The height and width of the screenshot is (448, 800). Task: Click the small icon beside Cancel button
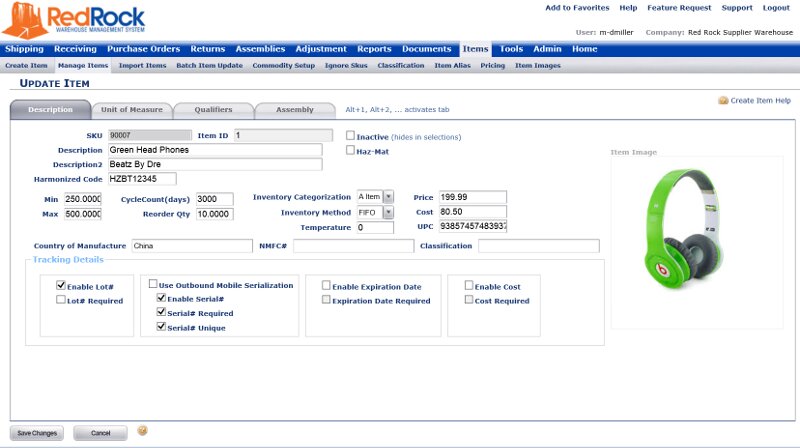tap(143, 431)
